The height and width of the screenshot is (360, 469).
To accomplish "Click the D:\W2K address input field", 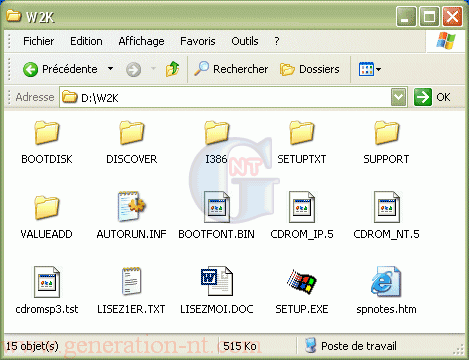I will [x=233, y=97].
